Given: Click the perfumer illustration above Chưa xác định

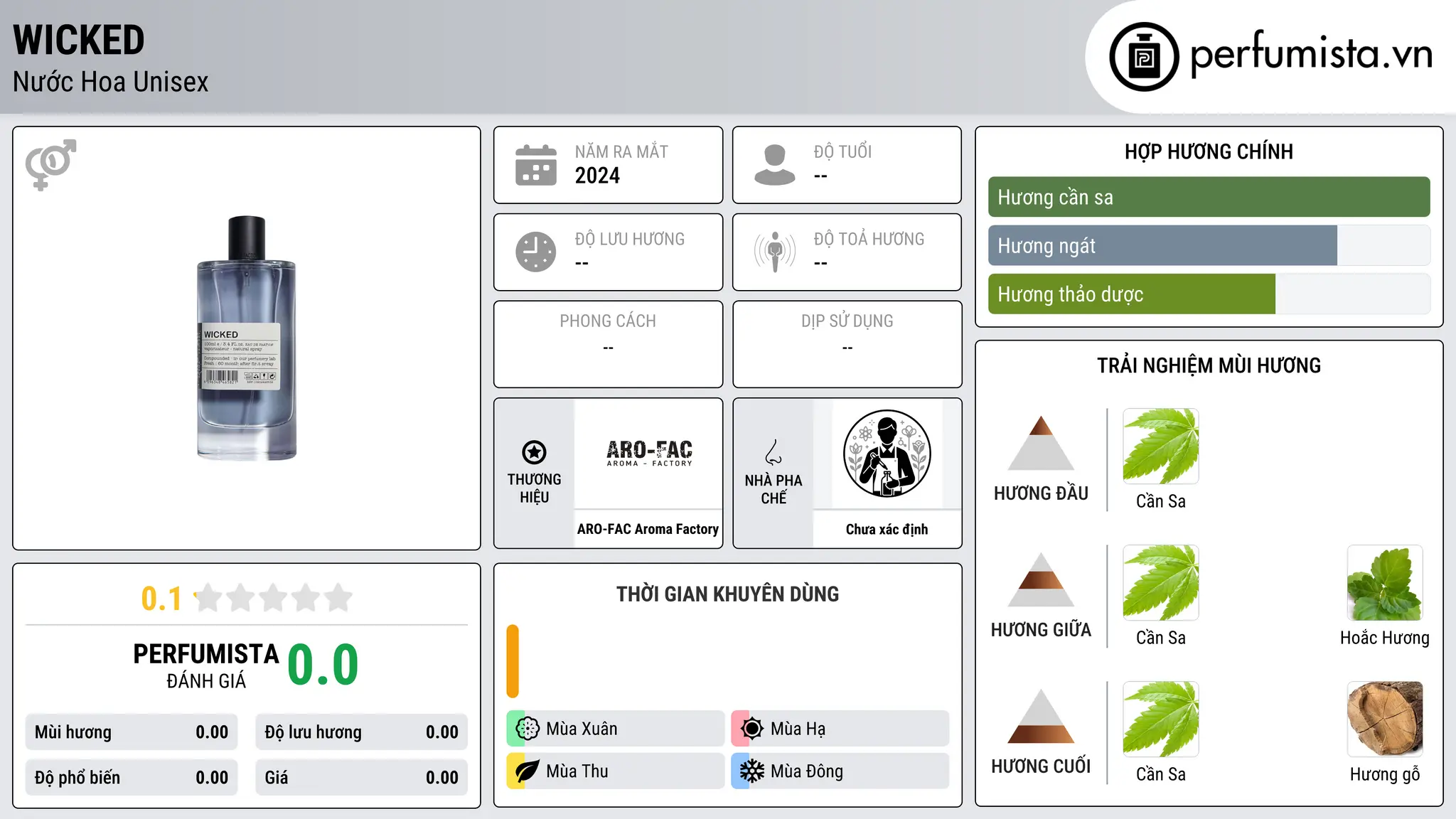Looking at the screenshot, I should tap(887, 454).
